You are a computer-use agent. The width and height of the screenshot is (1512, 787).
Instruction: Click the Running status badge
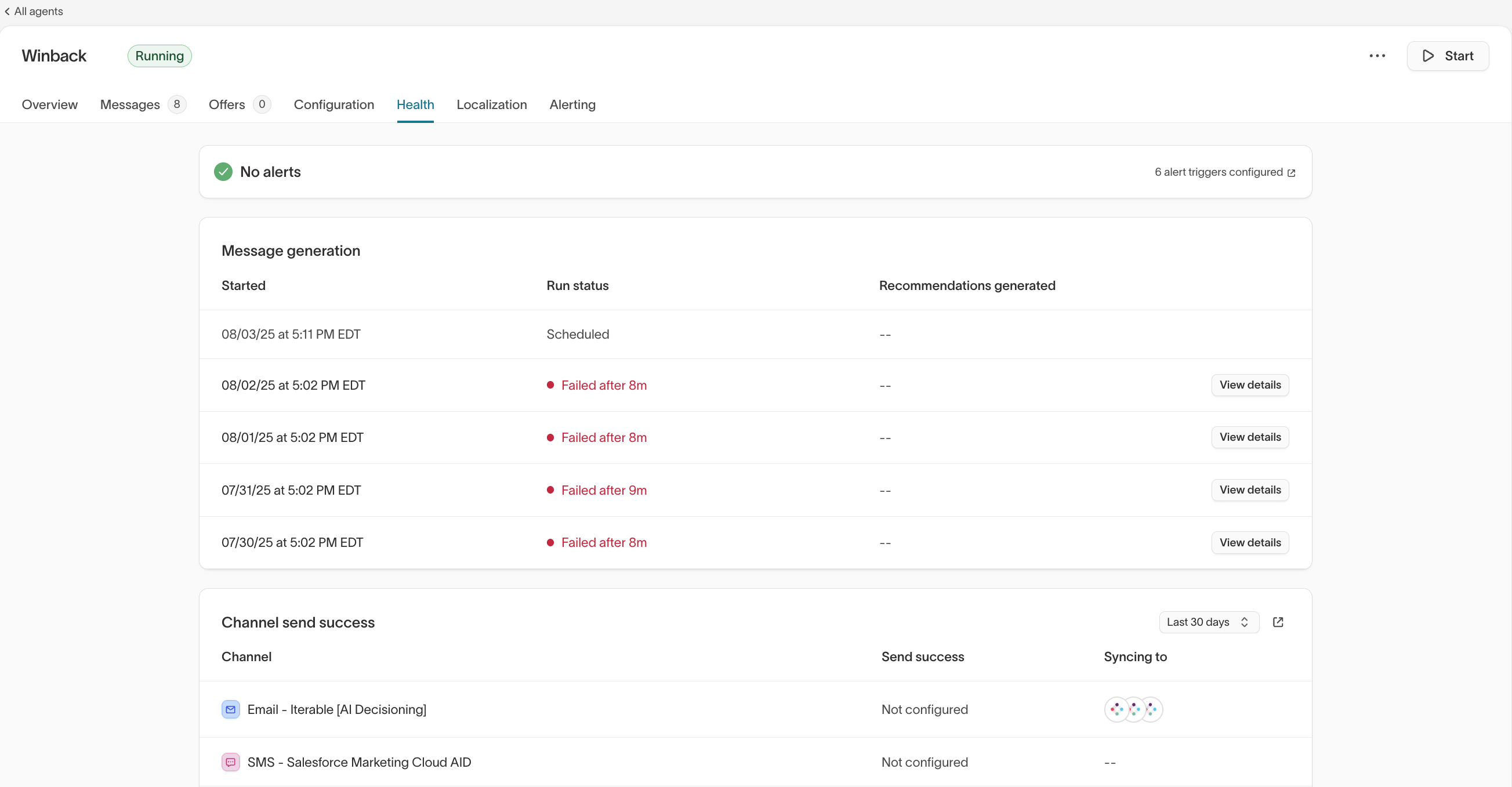click(x=159, y=56)
